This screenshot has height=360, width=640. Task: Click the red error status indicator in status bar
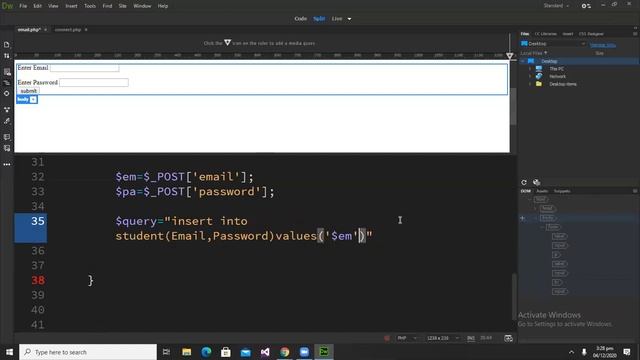tap(387, 338)
